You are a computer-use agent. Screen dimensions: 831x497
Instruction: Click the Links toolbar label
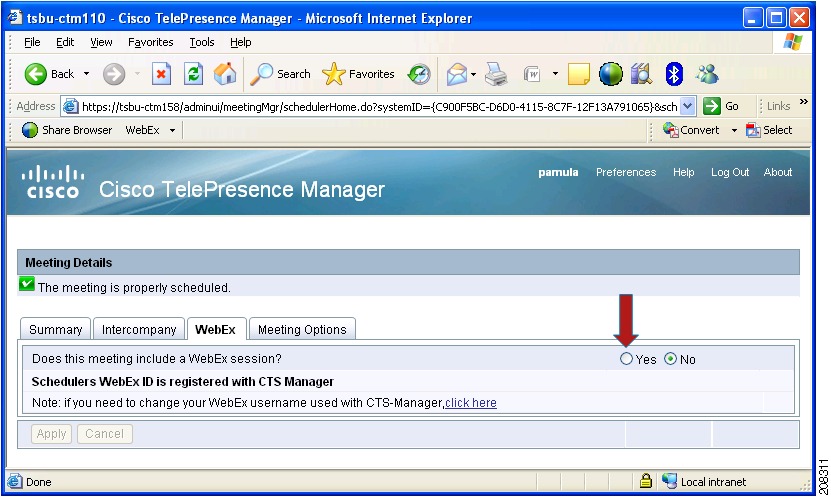click(x=779, y=106)
